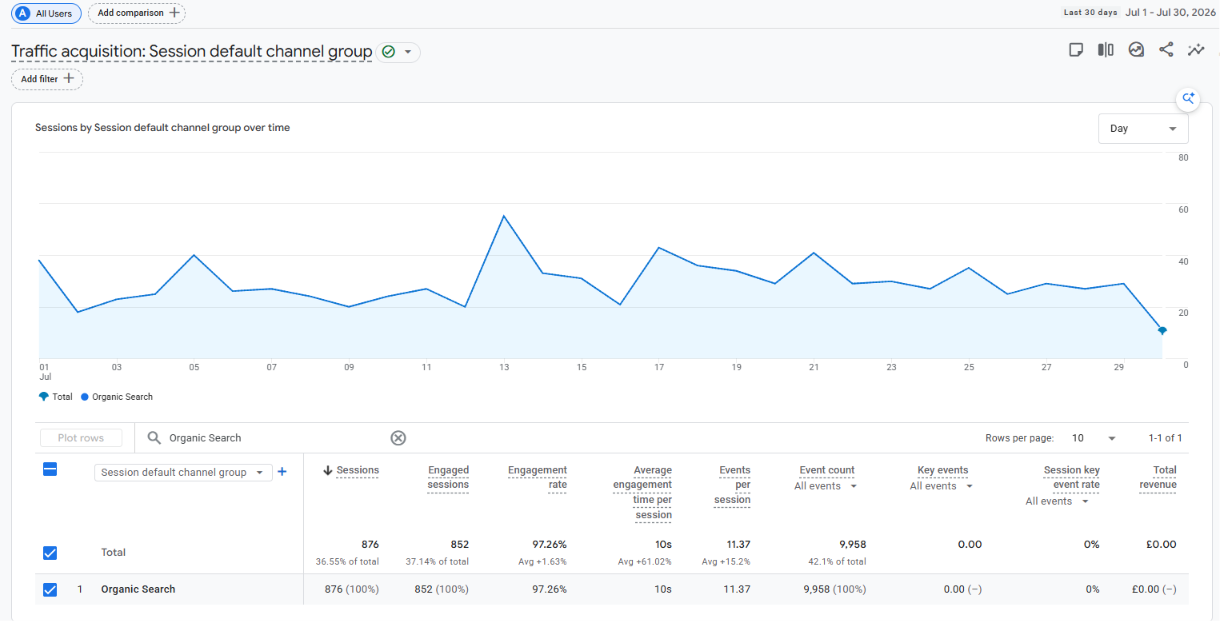Open Event count All events dropdown

(x=826, y=486)
